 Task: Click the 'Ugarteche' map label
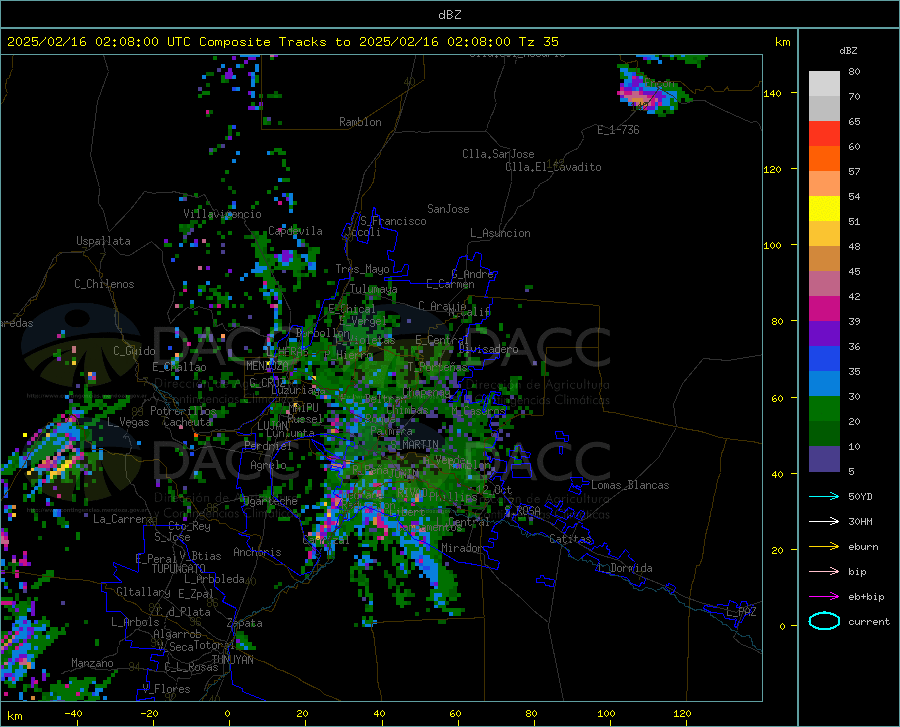point(270,501)
